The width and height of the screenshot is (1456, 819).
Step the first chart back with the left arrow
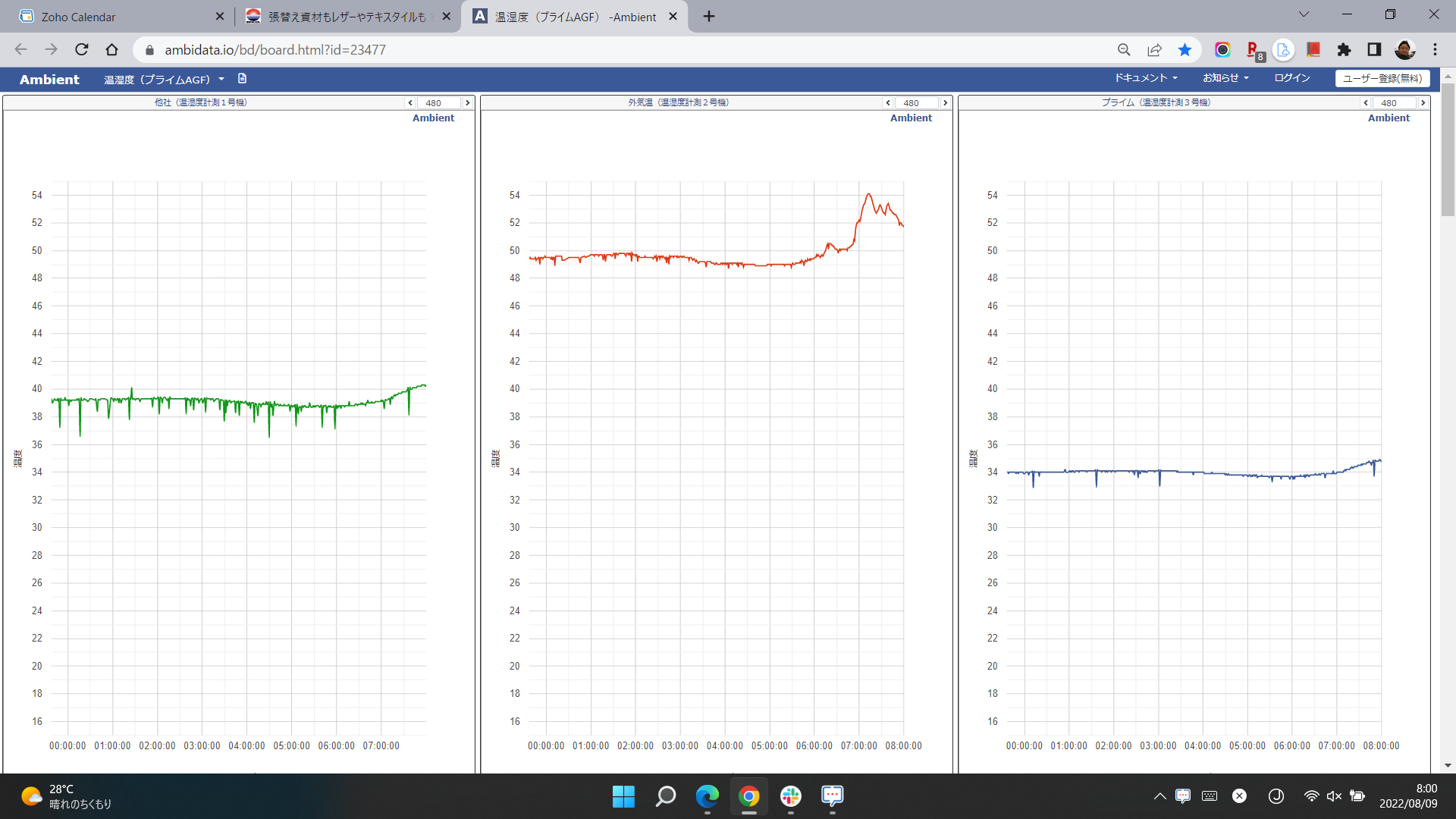point(410,103)
